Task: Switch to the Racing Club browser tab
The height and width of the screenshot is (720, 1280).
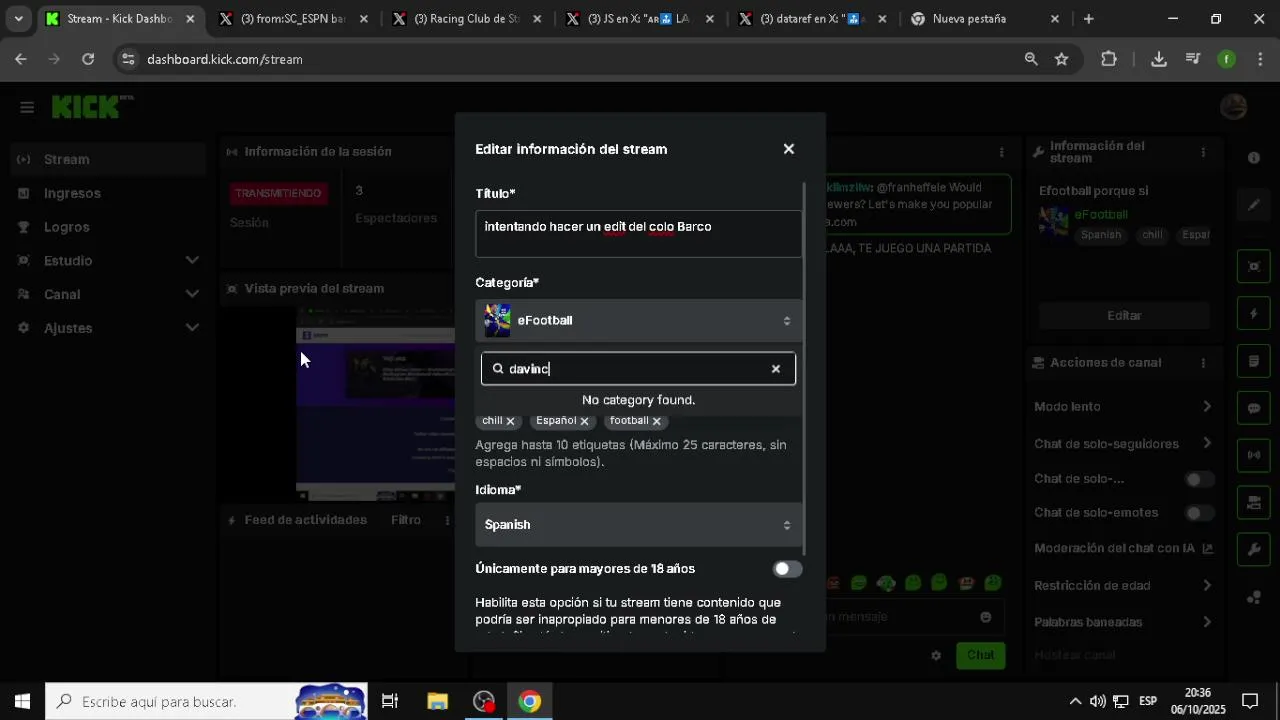Action: tap(466, 19)
